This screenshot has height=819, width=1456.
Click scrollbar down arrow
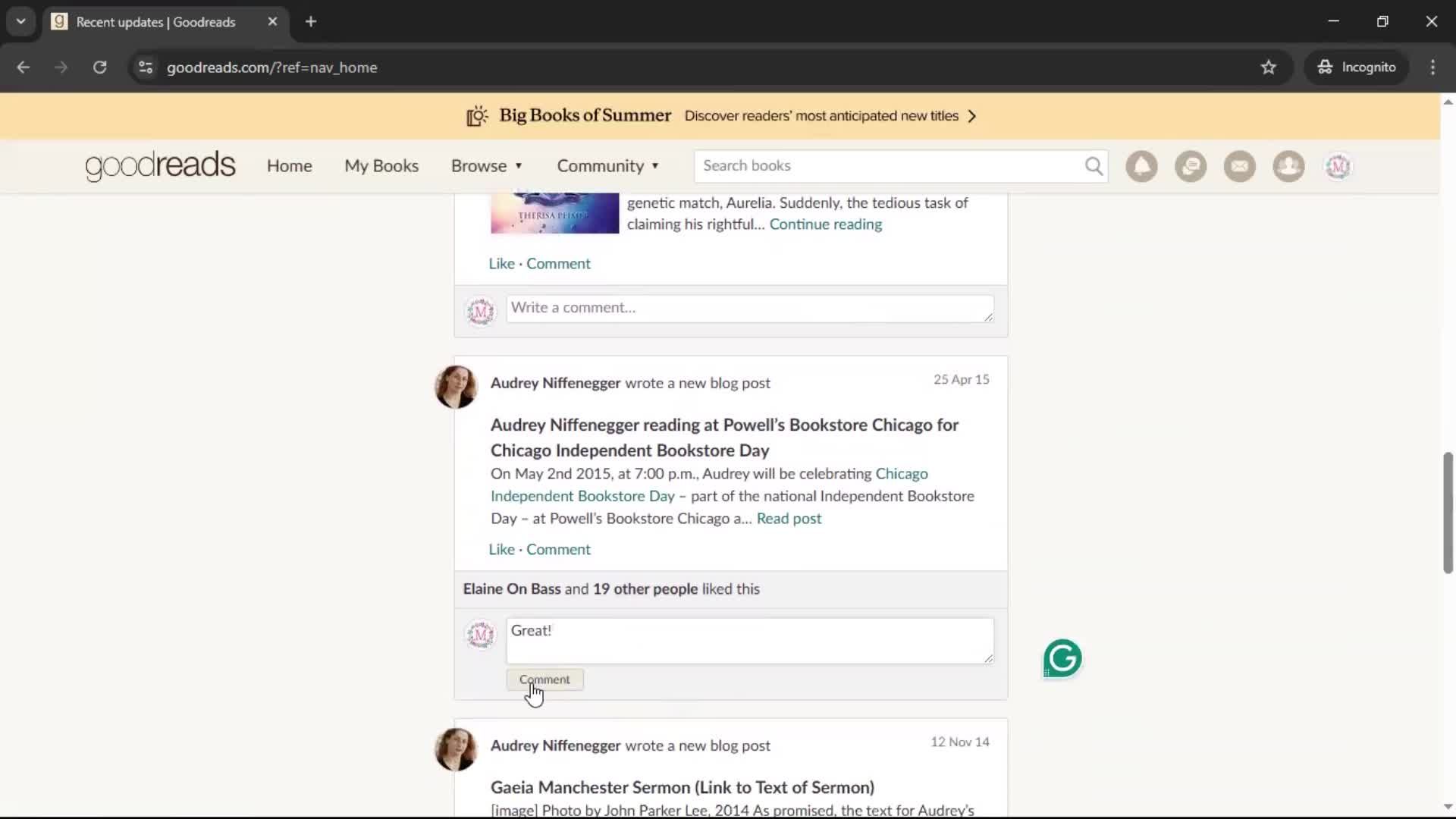1448,807
